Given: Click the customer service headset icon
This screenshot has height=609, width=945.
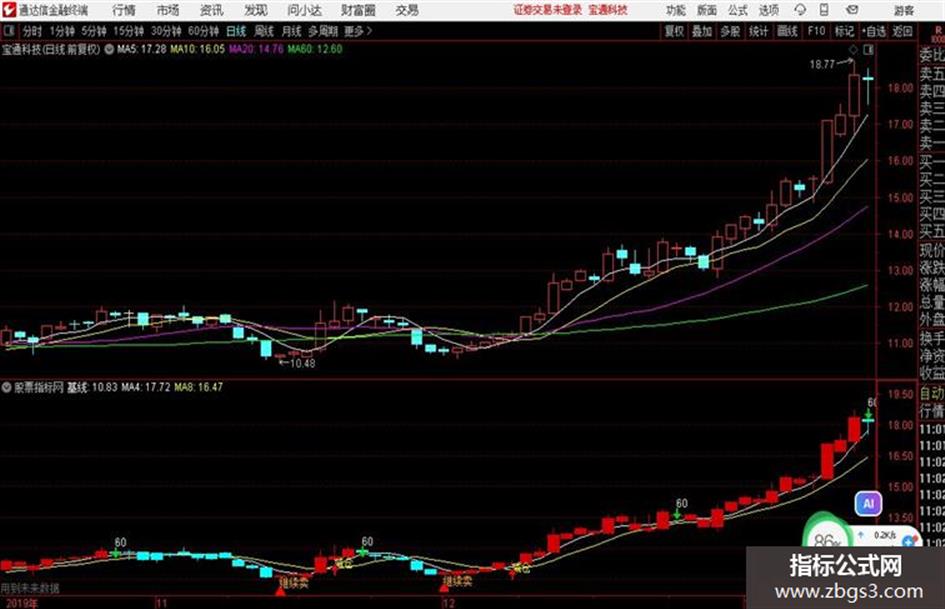Looking at the screenshot, I should pos(800,10).
